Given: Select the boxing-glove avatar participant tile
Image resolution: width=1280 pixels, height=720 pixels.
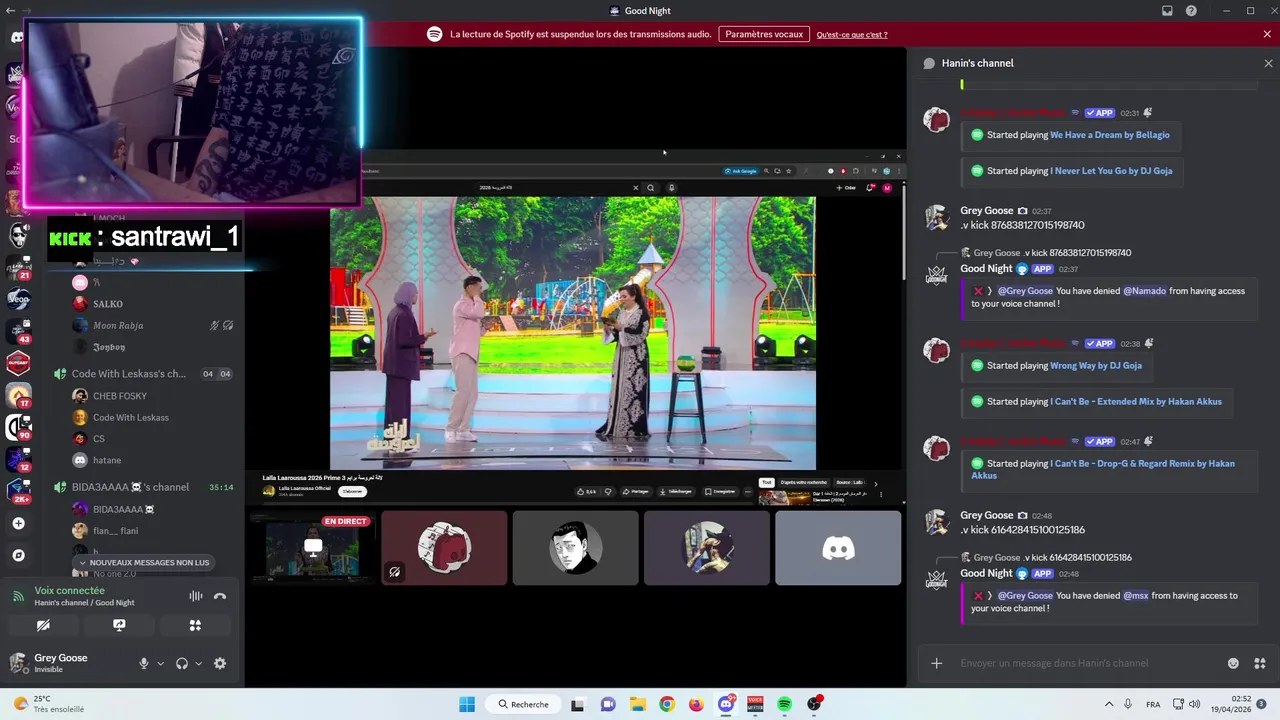Looking at the screenshot, I should pos(444,548).
